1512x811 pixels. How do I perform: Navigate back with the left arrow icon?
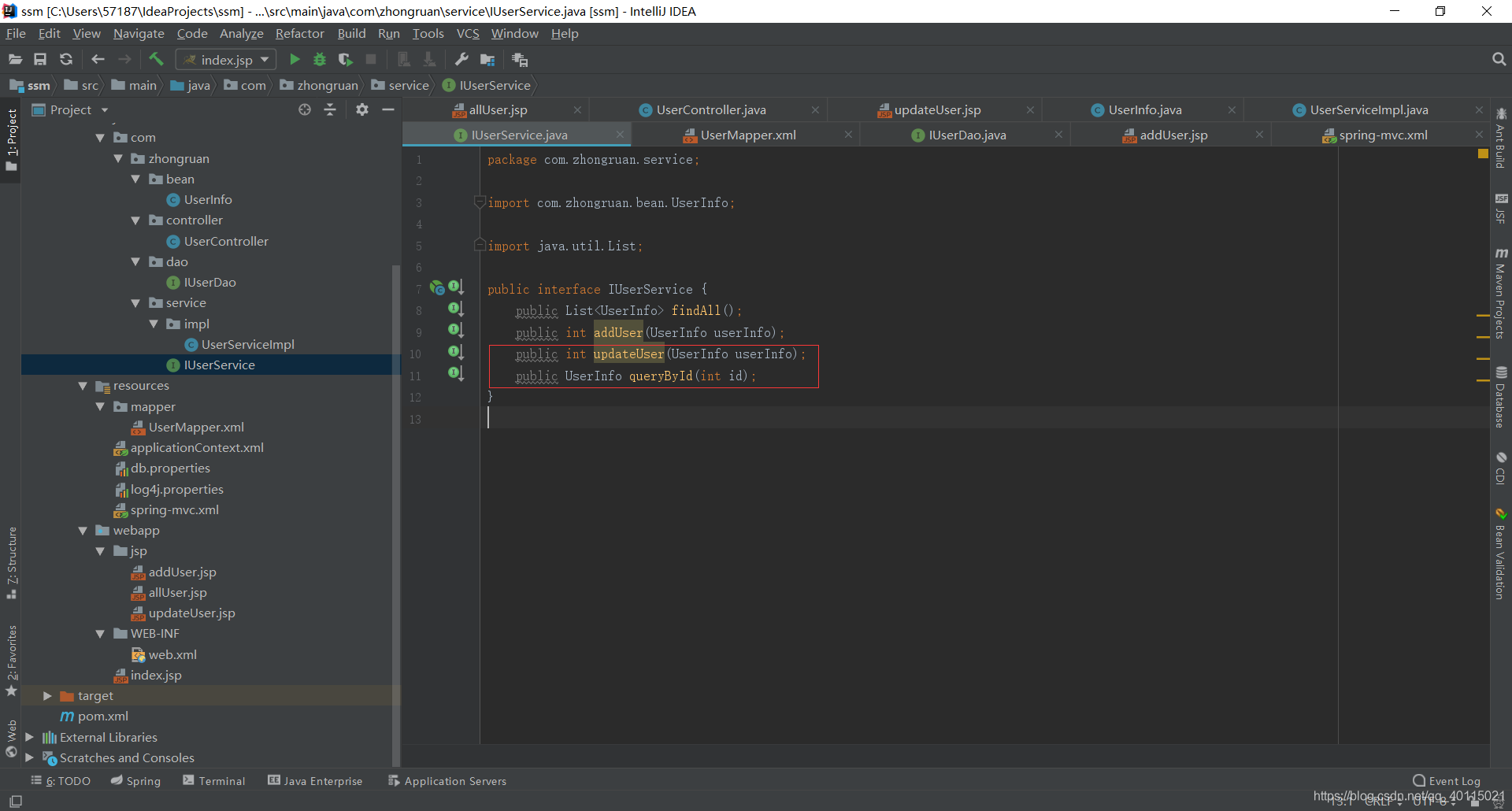pyautogui.click(x=98, y=59)
